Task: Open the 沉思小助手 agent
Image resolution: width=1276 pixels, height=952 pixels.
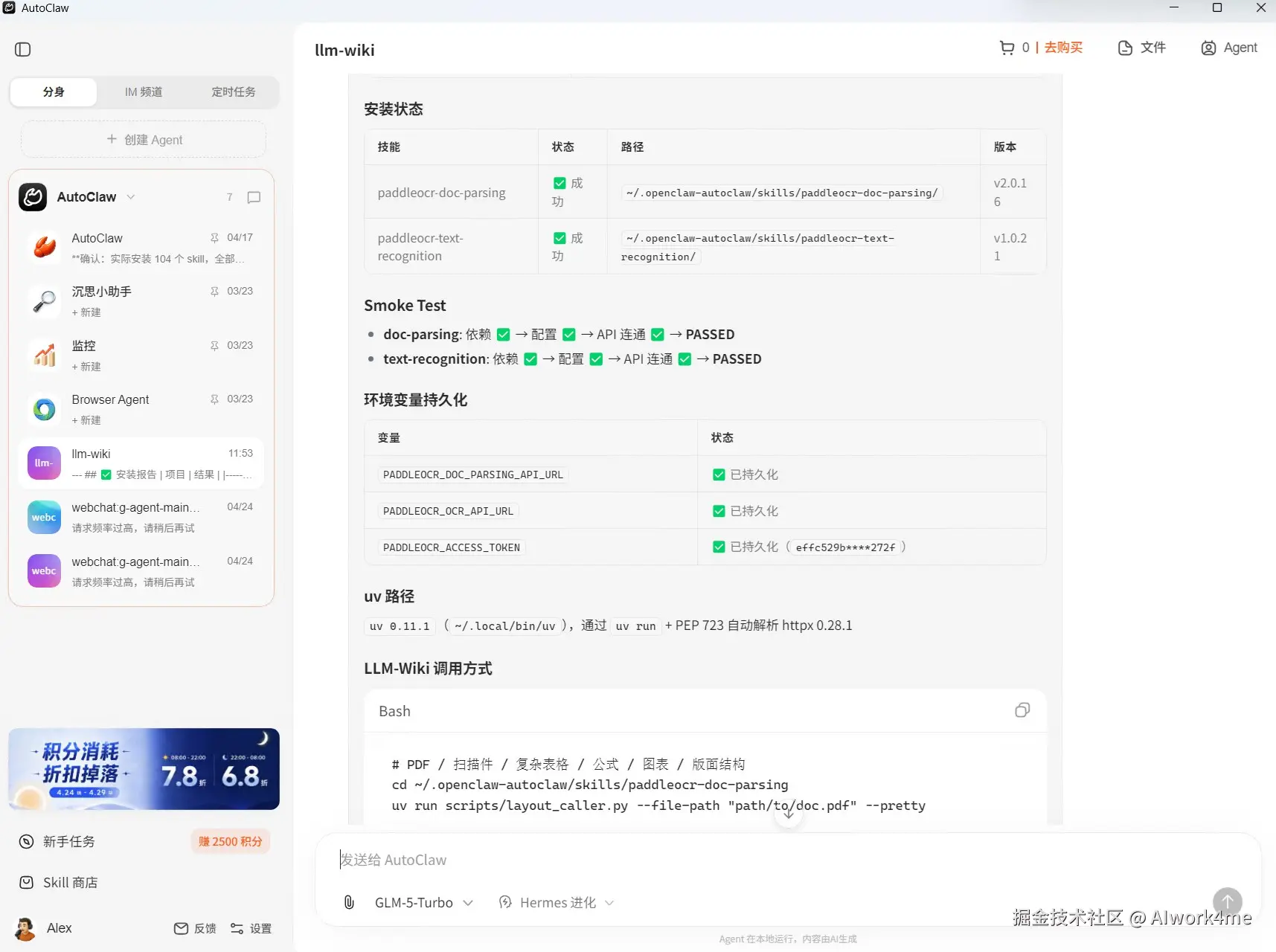Action: (141, 301)
